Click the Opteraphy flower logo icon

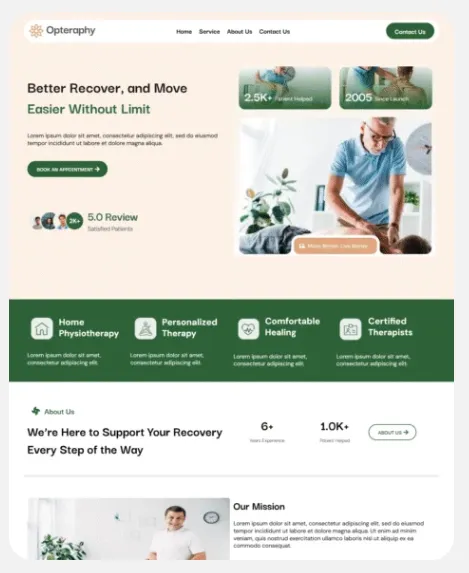coord(36,31)
